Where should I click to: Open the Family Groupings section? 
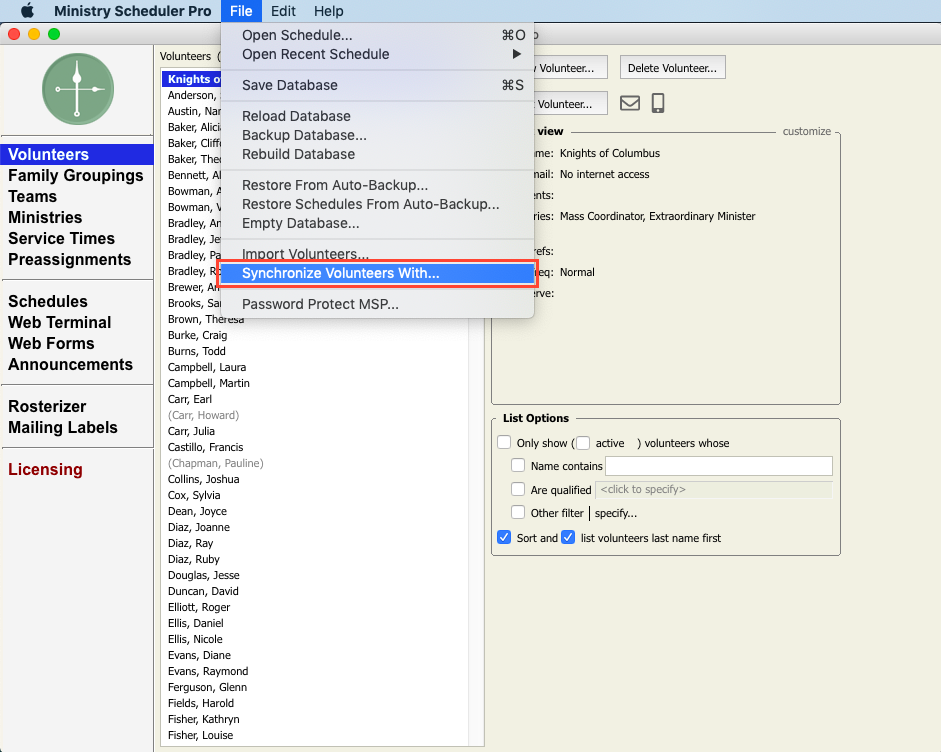point(76,175)
